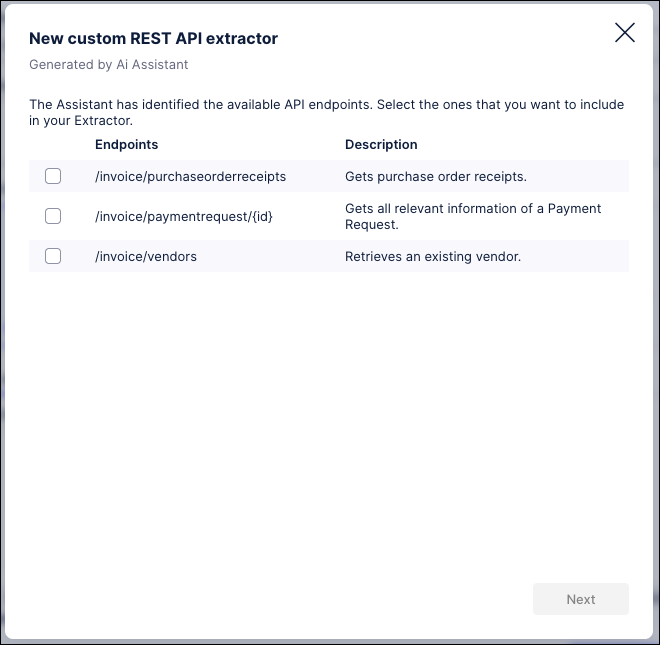Viewport: 660px width, 645px height.
Task: Close the New custom REST API extractor dialog
Action: 625,33
